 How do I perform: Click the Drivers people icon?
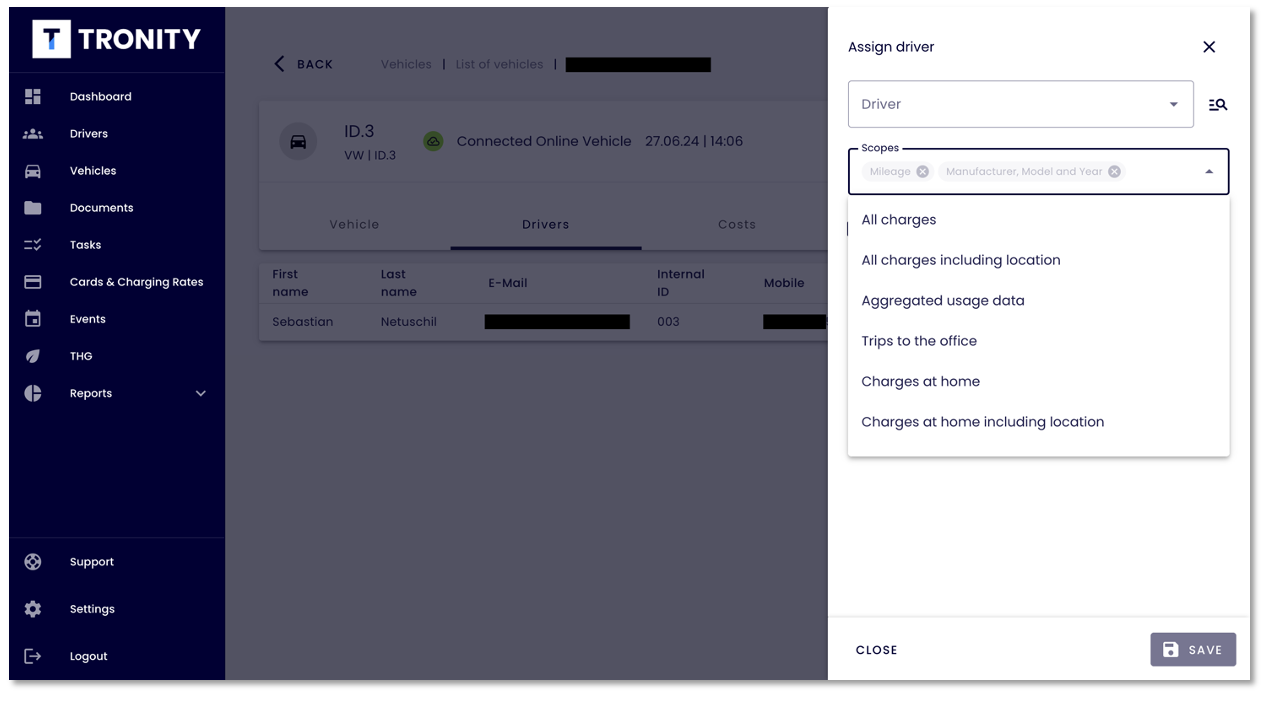33,134
